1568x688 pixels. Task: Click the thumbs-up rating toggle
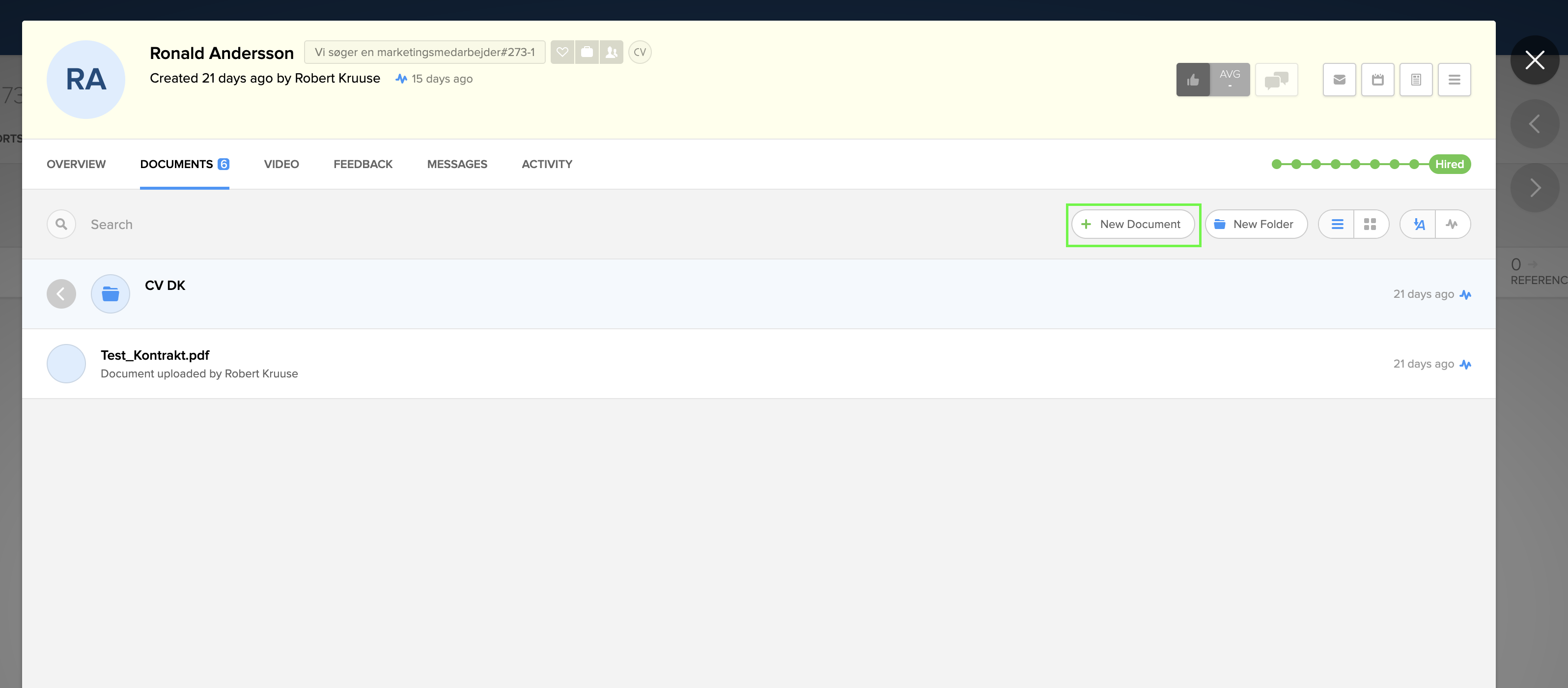[x=1193, y=79]
